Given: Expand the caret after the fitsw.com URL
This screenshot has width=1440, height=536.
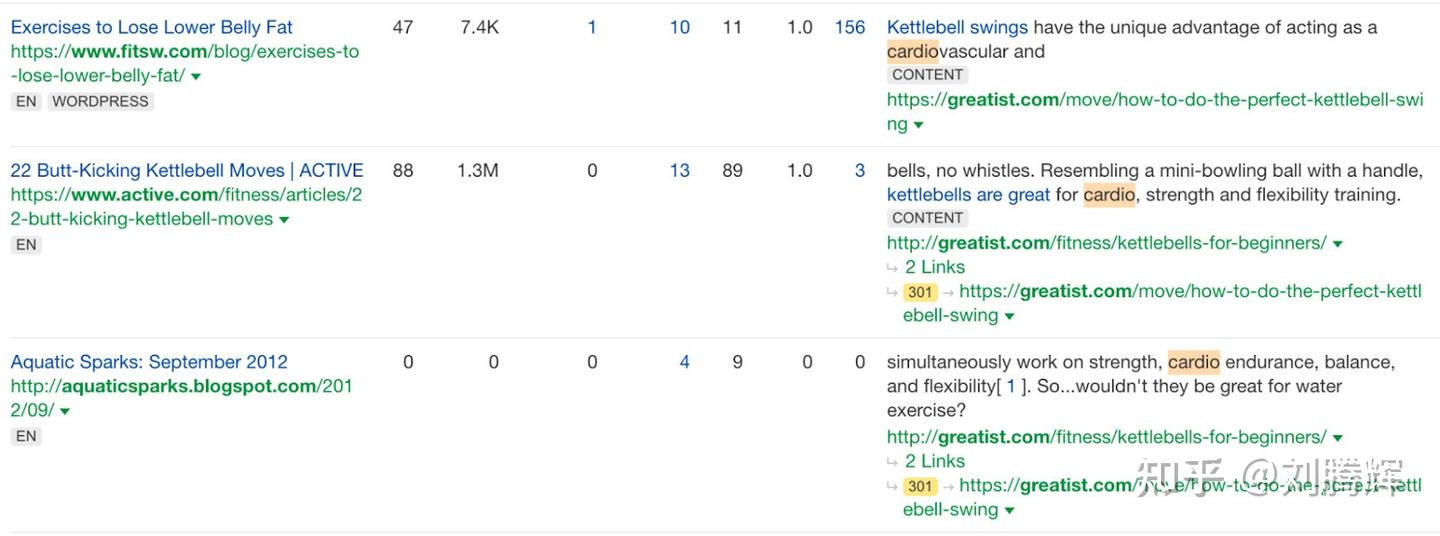Looking at the screenshot, I should (x=196, y=77).
